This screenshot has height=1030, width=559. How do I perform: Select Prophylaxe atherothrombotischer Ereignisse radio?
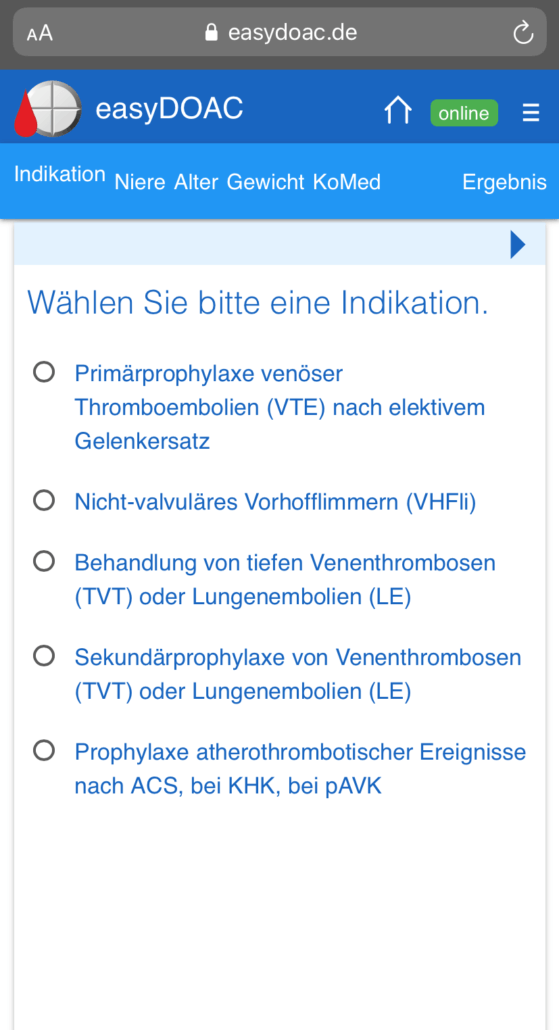point(44,750)
